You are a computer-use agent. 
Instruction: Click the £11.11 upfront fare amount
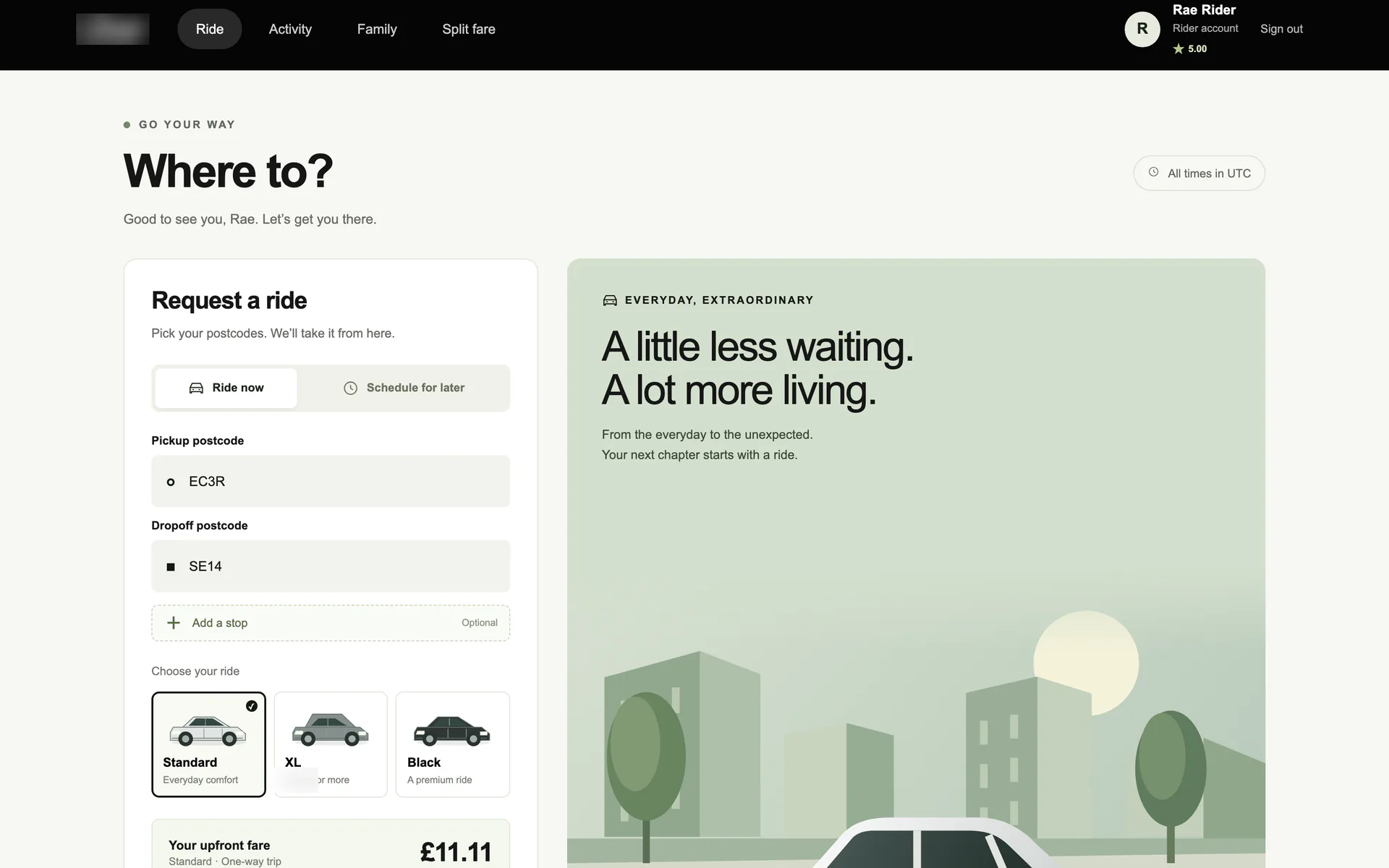tap(456, 852)
